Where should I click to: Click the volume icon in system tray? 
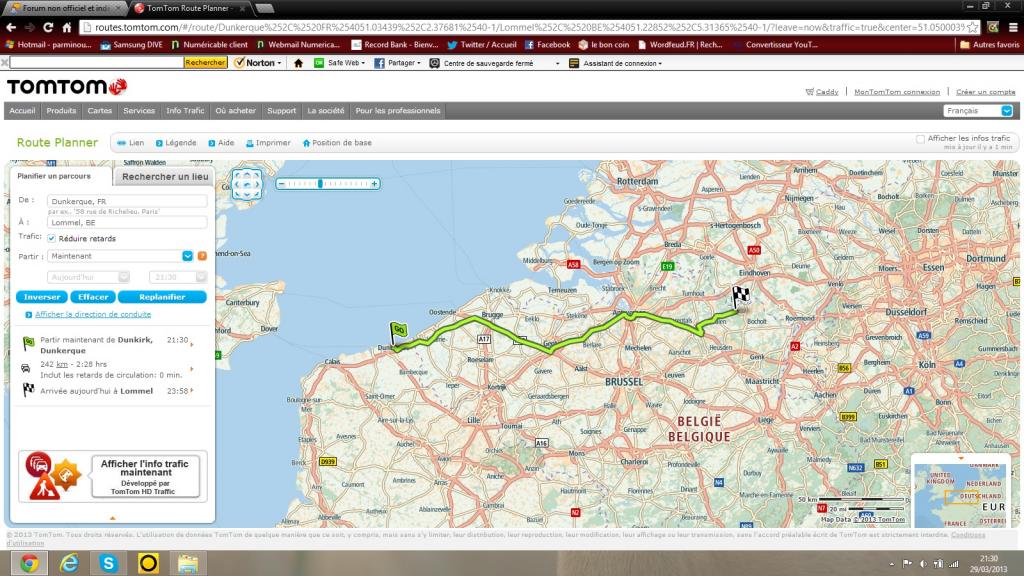click(923, 564)
